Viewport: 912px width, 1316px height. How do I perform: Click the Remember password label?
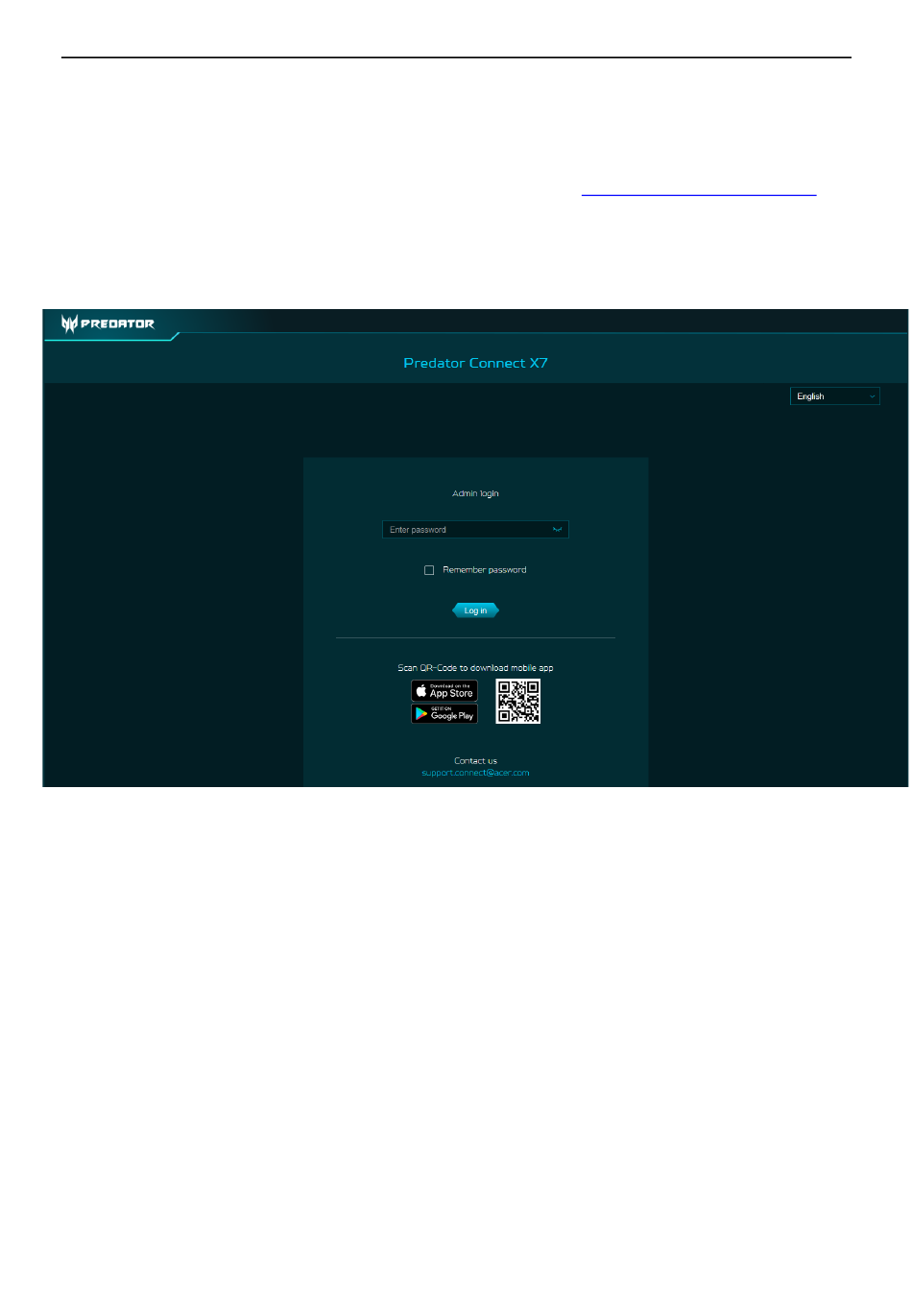(x=484, y=570)
